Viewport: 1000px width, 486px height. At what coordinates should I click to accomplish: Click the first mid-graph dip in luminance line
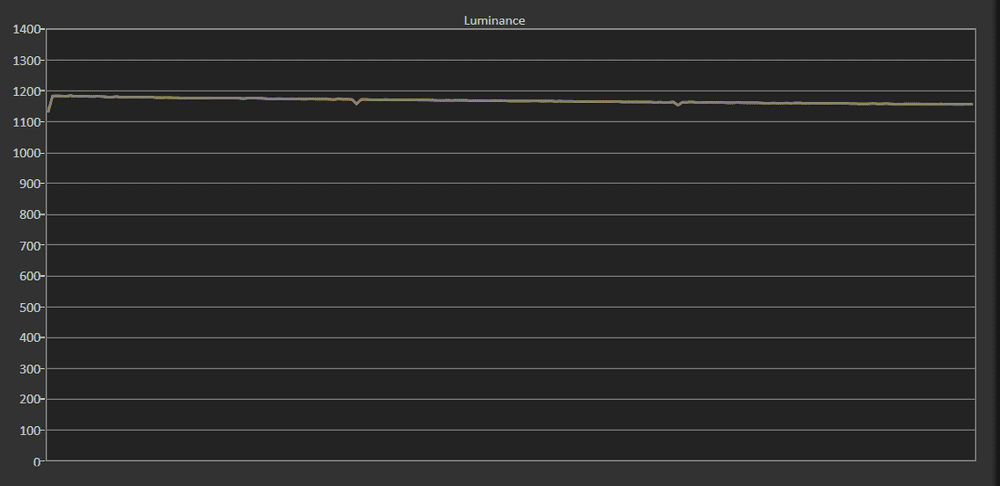(356, 103)
